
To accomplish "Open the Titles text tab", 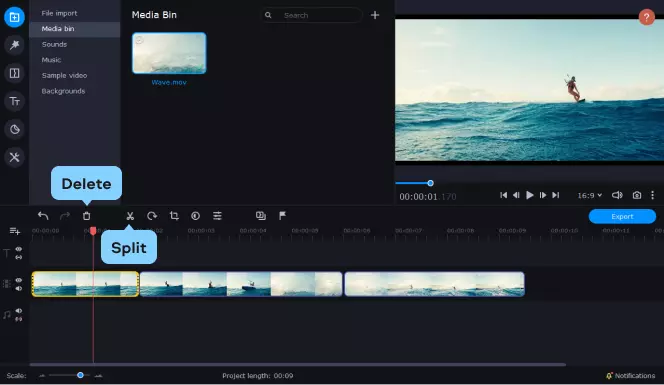I will 14,101.
